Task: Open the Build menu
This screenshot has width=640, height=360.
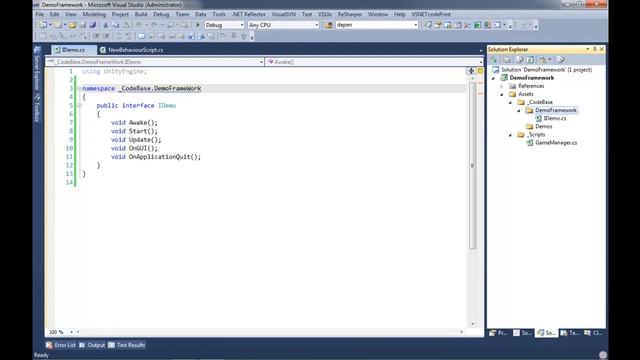Action: coord(141,14)
